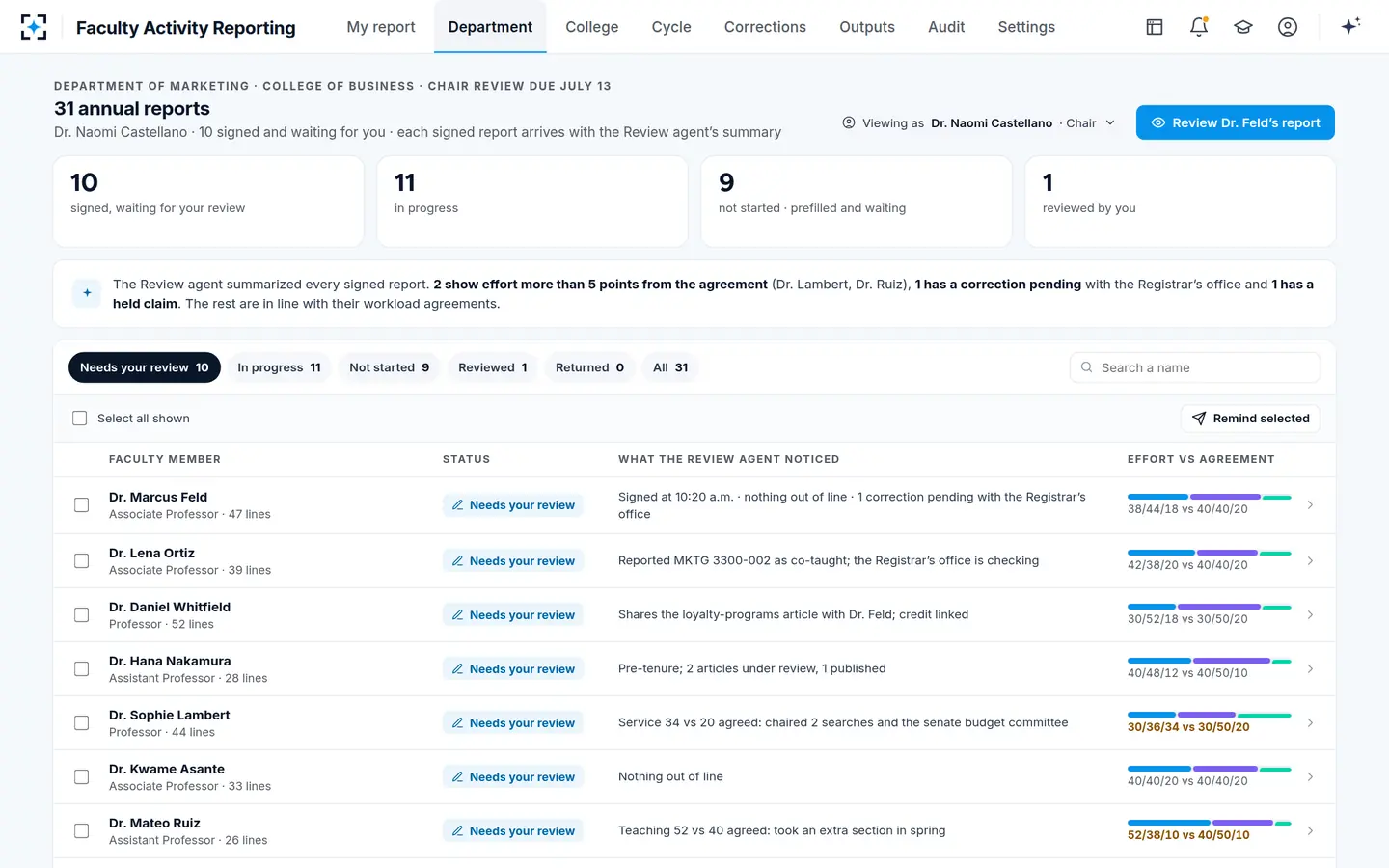
Task: Click the graduation cap icon
Action: point(1243,27)
